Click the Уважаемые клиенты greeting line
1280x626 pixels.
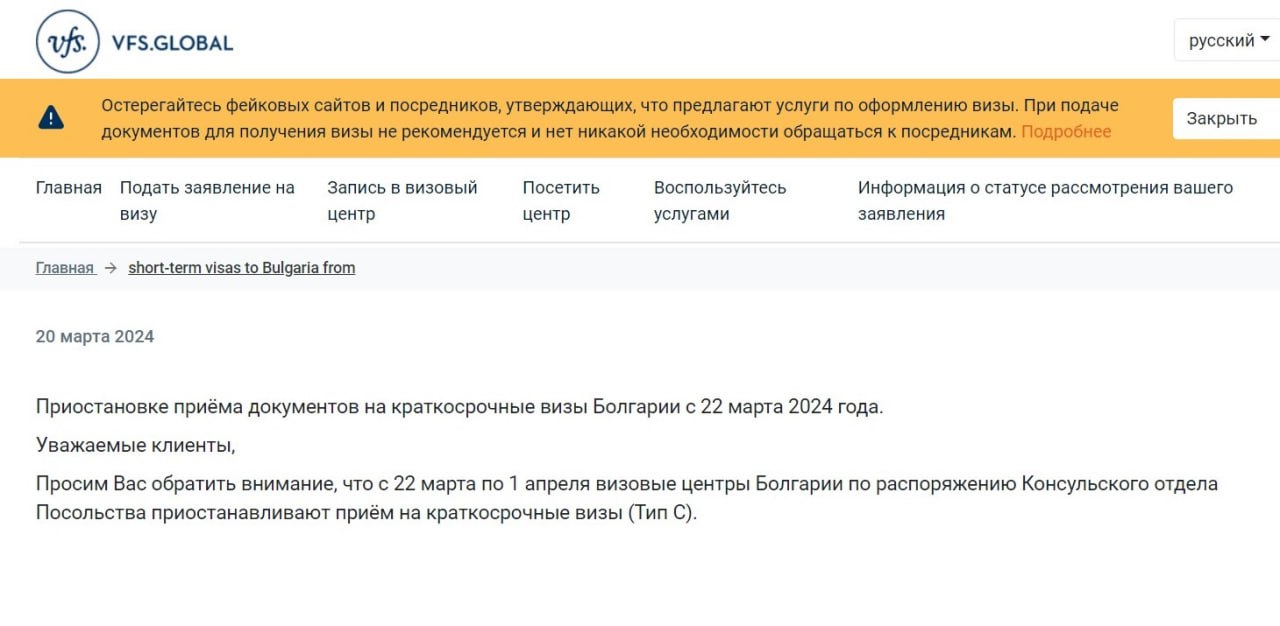(x=136, y=445)
